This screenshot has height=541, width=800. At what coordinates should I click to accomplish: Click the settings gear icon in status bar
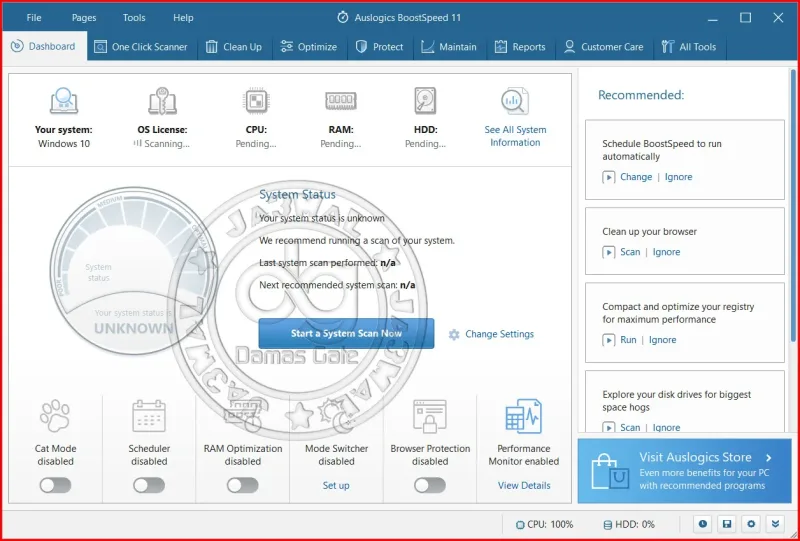coord(751,524)
